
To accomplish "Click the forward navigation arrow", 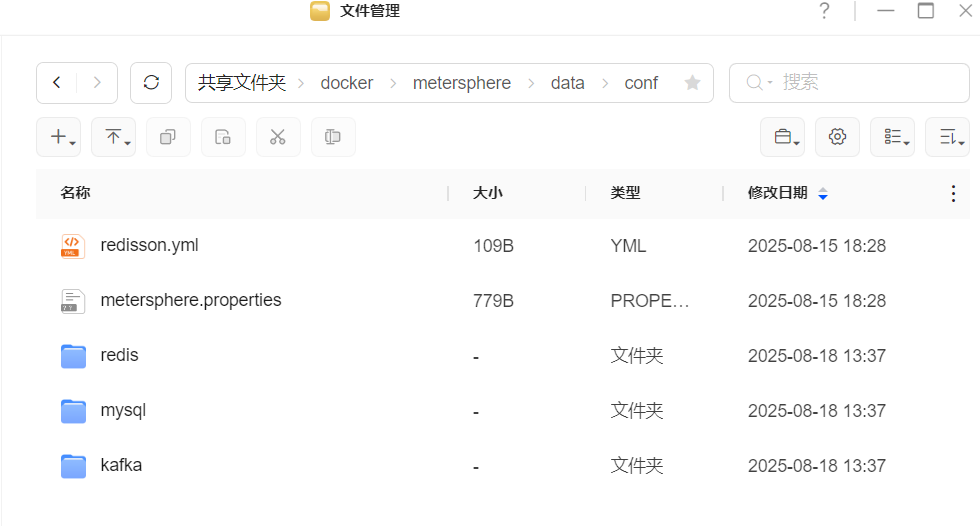I will click(97, 83).
